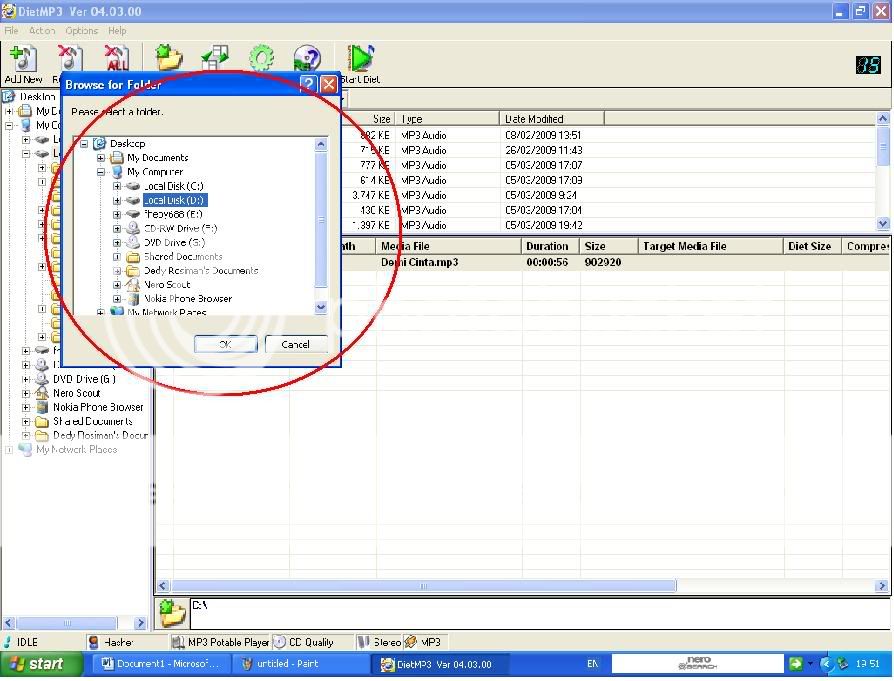The height and width of the screenshot is (681, 894).
Task: Click the Browse for Folder help button
Action: [x=308, y=85]
